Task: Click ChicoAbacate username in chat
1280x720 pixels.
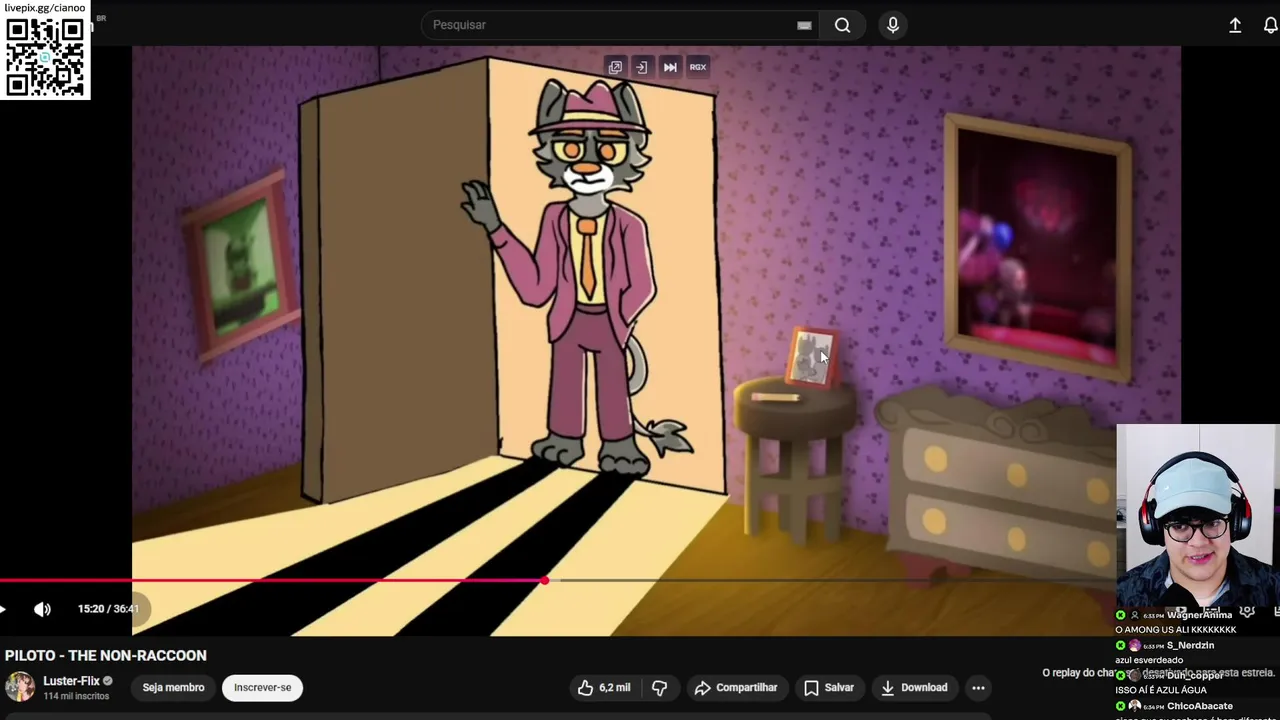Action: pyautogui.click(x=1200, y=706)
